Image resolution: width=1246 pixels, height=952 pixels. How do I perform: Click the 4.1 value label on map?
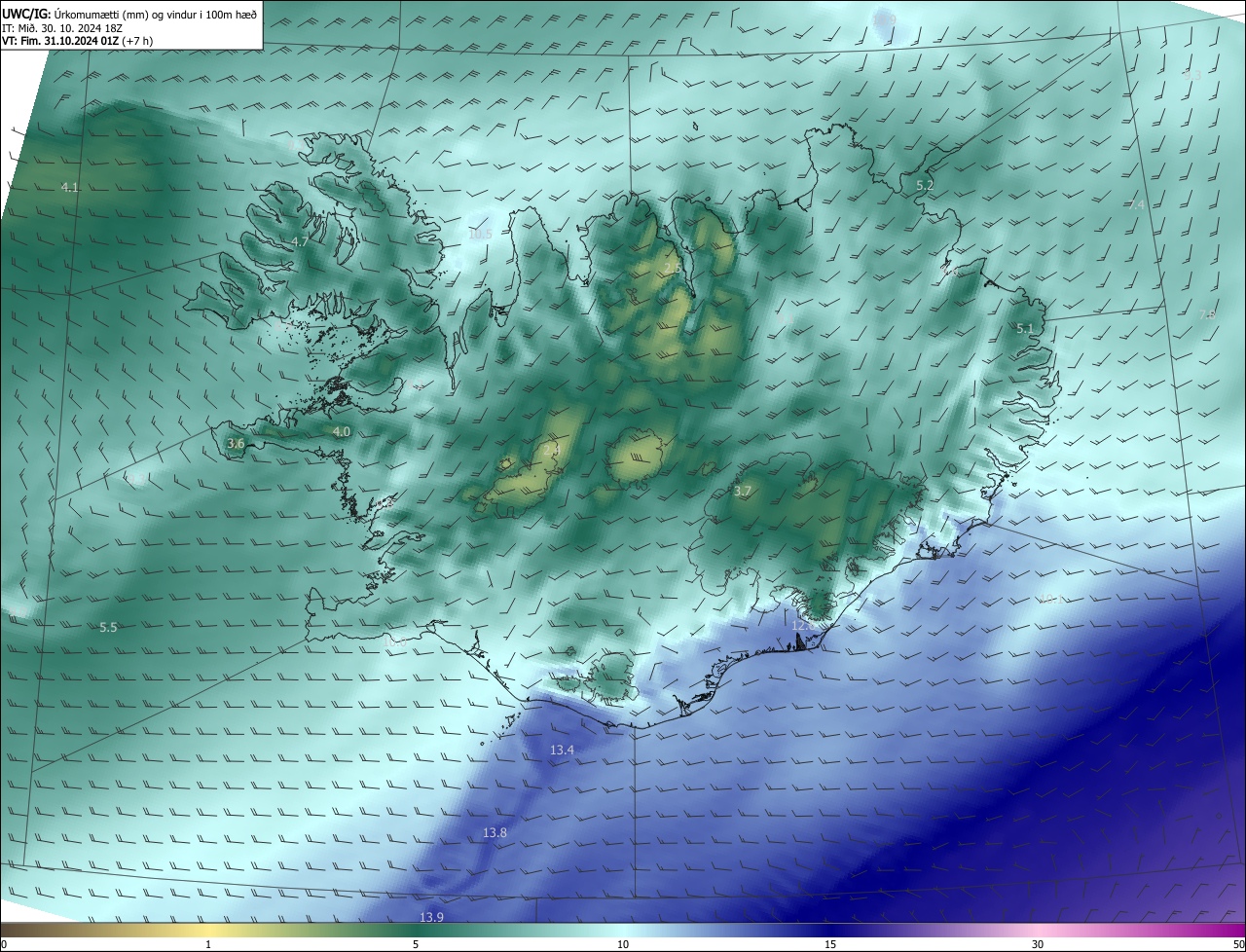[69, 187]
